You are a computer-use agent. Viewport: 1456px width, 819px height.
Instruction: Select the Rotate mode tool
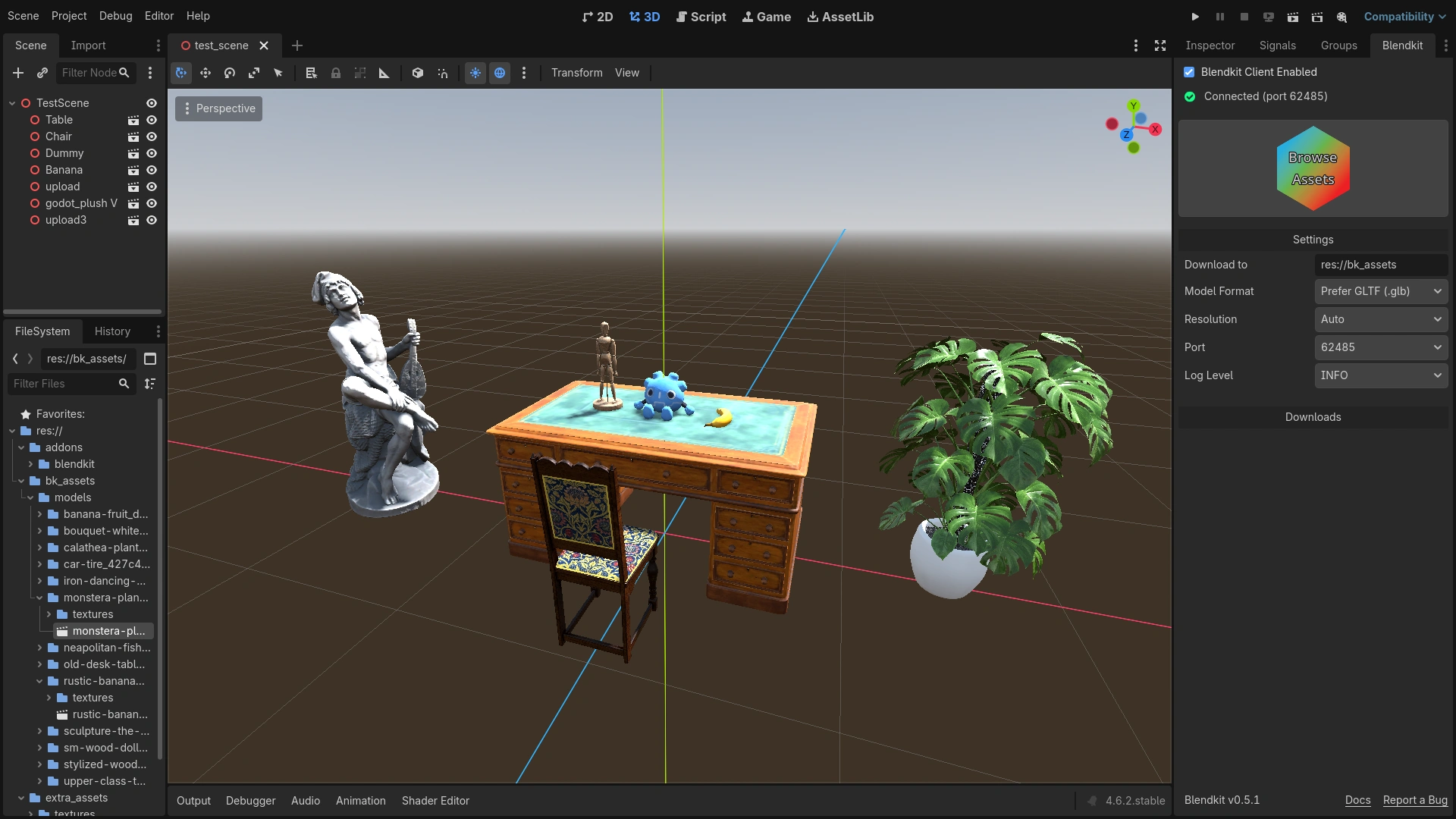pyautogui.click(x=230, y=73)
